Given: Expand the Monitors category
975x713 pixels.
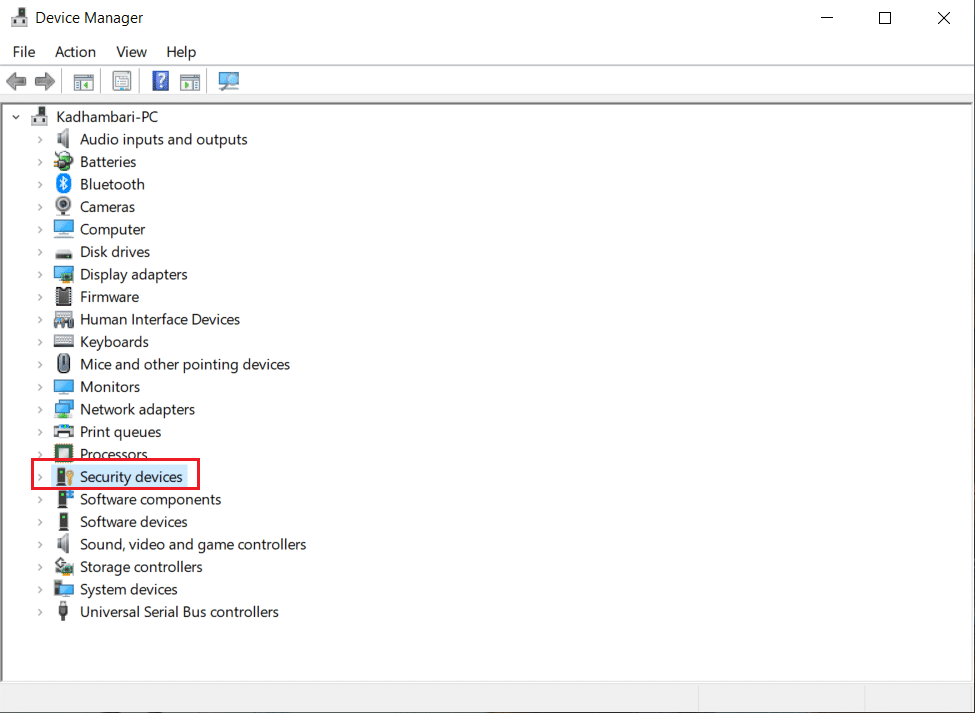Looking at the screenshot, I should click(40, 387).
